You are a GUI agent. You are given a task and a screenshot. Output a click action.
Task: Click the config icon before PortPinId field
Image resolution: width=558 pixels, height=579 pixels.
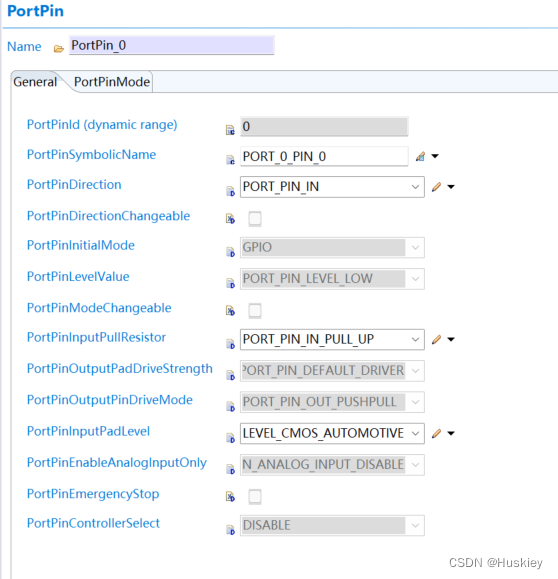[230, 130]
